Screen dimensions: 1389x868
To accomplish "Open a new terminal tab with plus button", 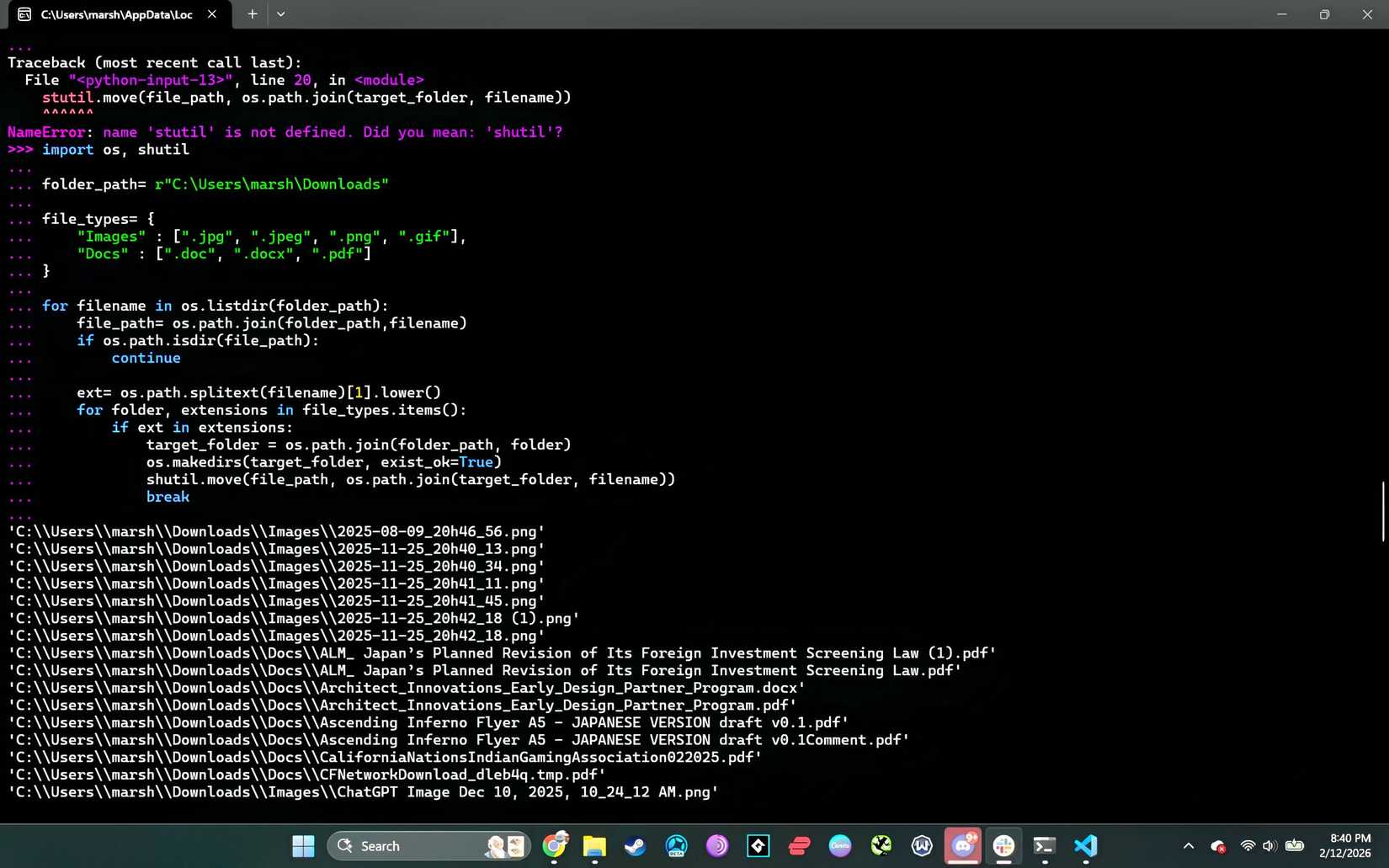I will point(252,13).
